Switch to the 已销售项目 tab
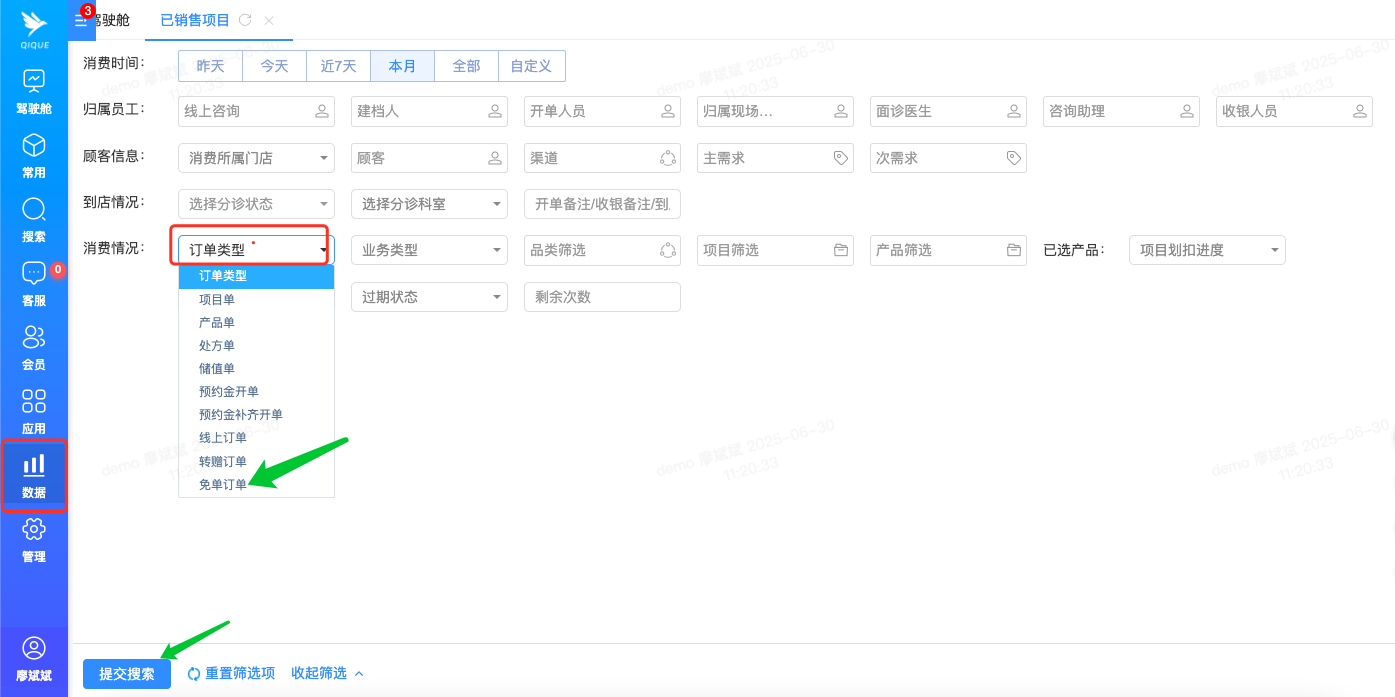 pyautogui.click(x=194, y=20)
